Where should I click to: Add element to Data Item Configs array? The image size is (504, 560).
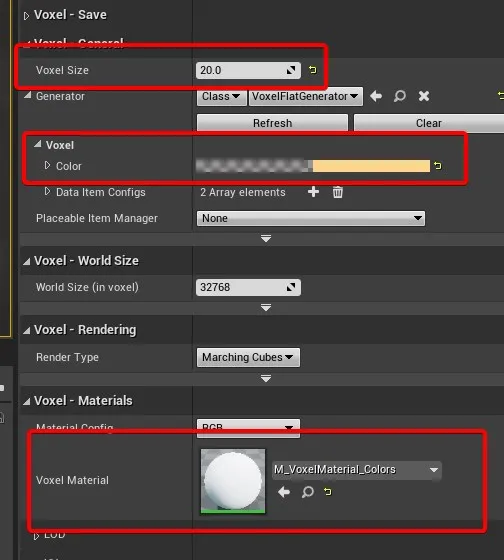(313, 192)
